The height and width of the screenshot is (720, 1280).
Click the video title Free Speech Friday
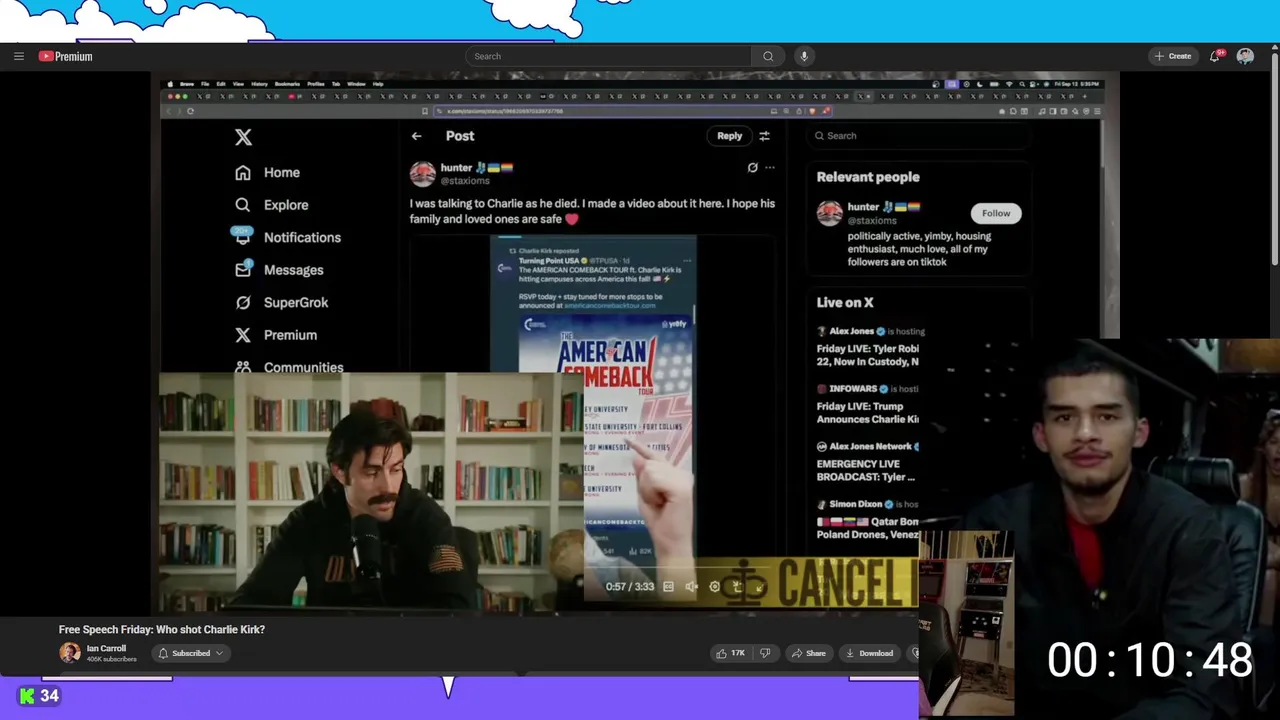tap(162, 629)
